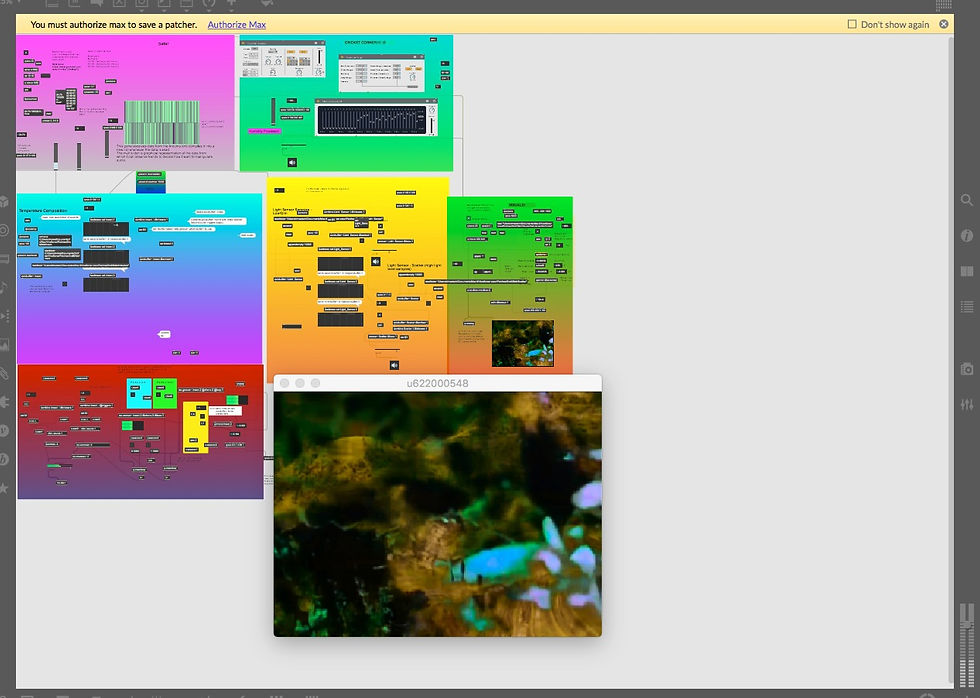Click the CRICKET CORNER title text
Viewport: 980px width, 698px height.
click(x=365, y=42)
